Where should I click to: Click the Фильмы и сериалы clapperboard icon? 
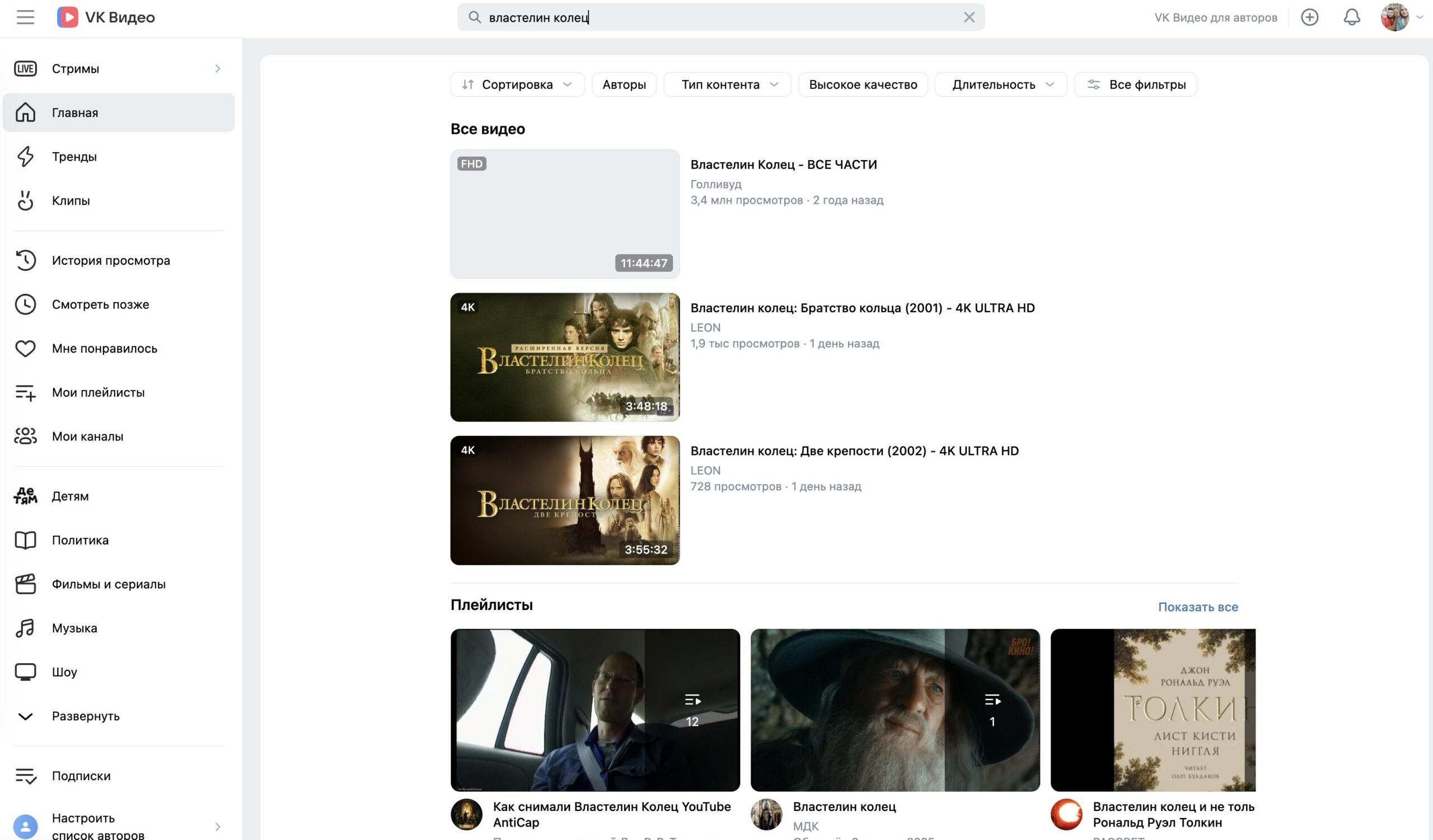click(x=25, y=584)
